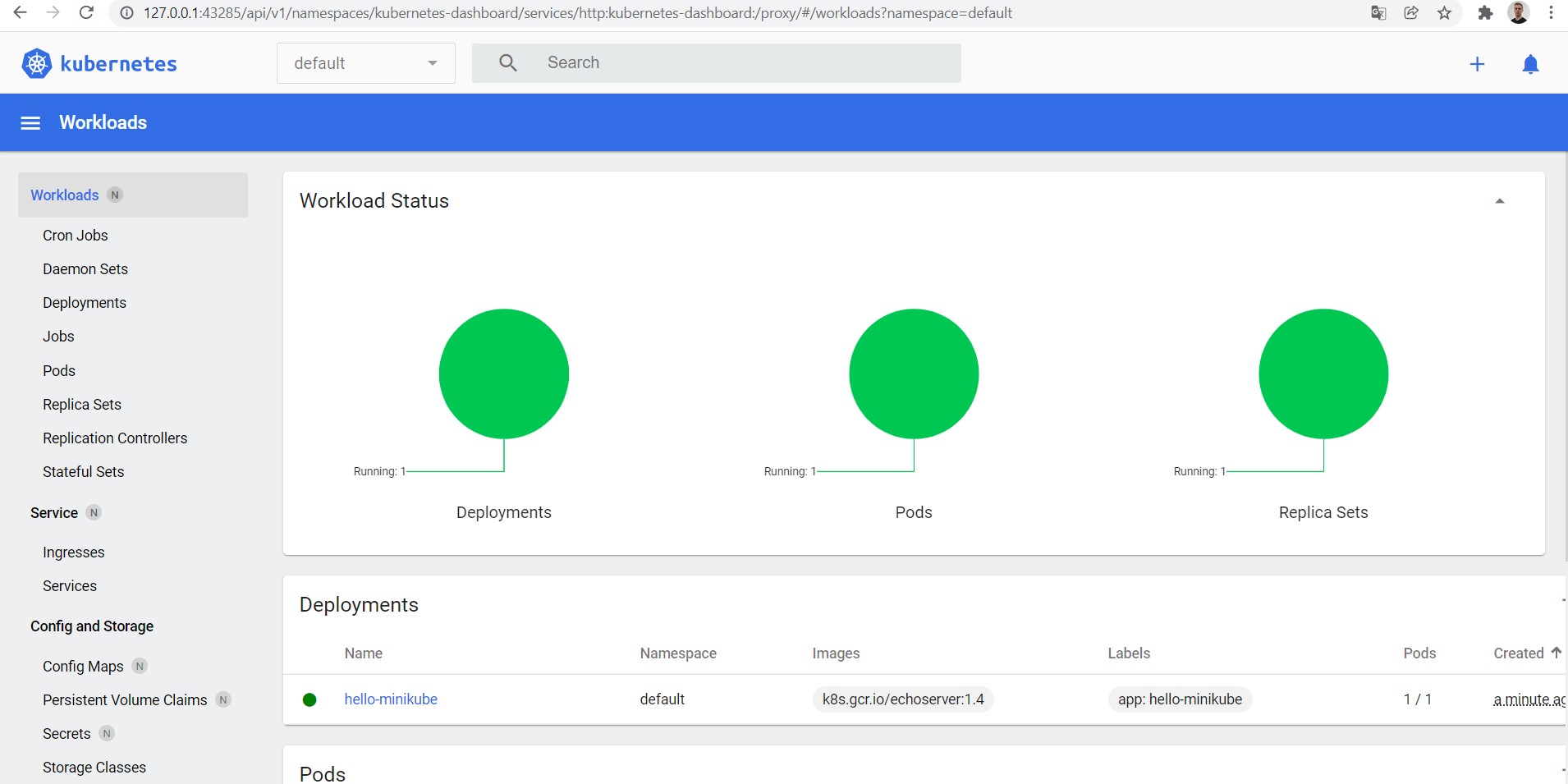Image resolution: width=1568 pixels, height=784 pixels.
Task: Click the Labels column header
Action: [1129, 653]
